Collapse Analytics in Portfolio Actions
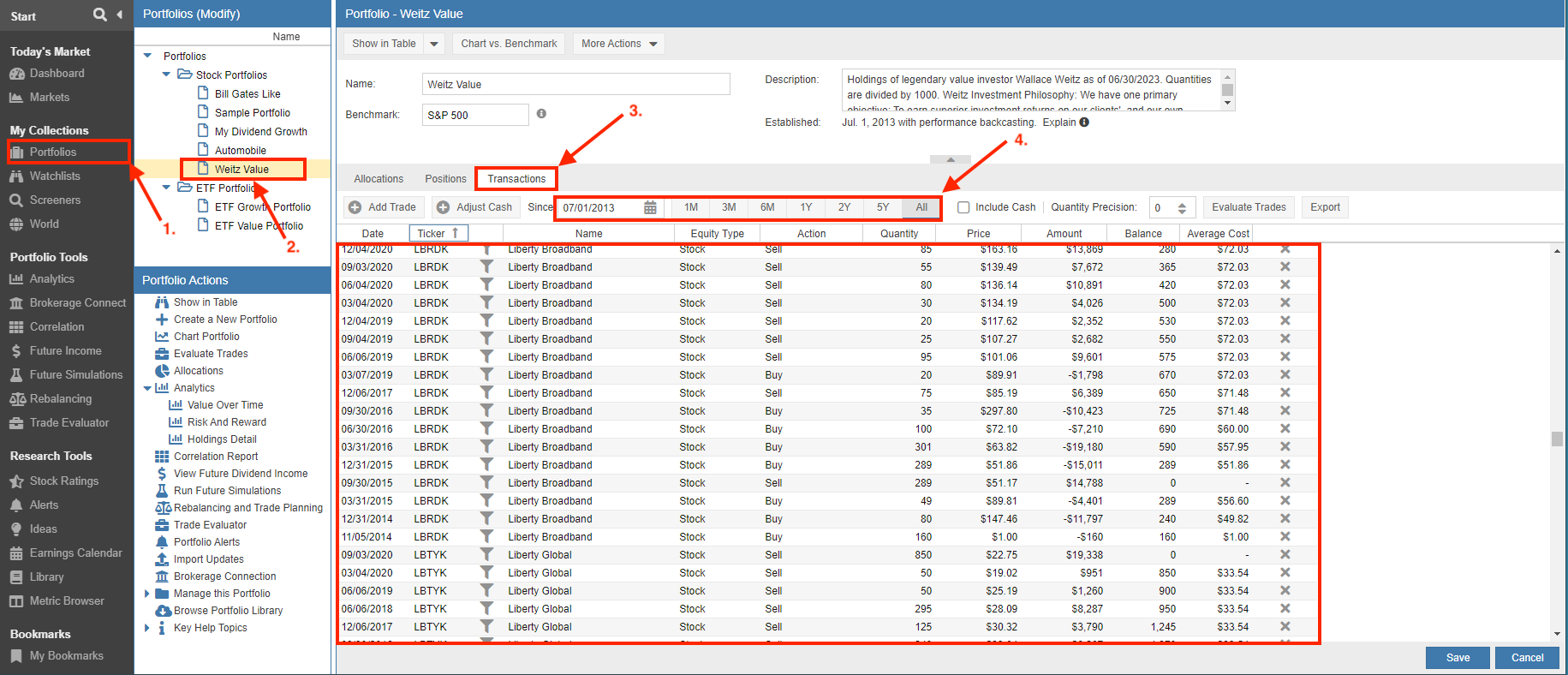The image size is (1568, 675). tap(147, 388)
